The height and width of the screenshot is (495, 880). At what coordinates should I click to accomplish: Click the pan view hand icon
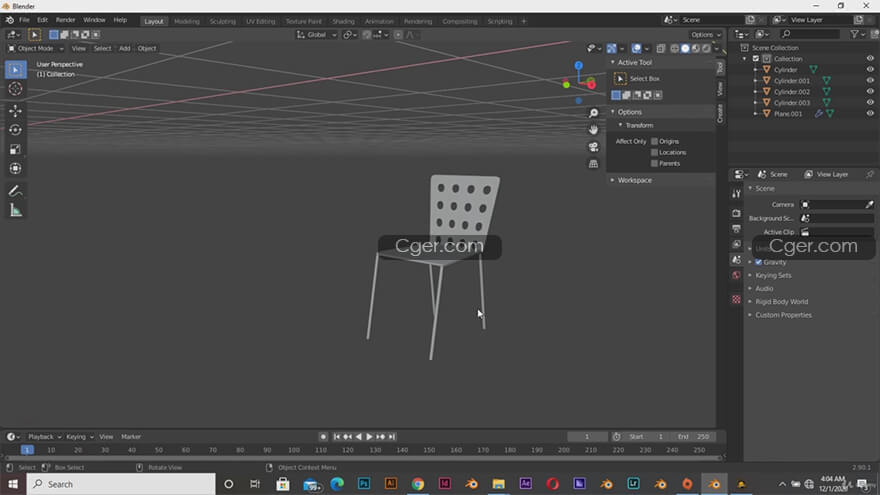click(593, 130)
